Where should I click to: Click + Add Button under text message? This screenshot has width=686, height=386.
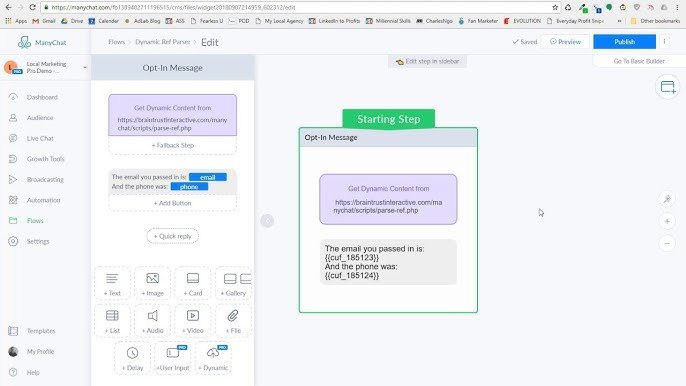[172, 203]
